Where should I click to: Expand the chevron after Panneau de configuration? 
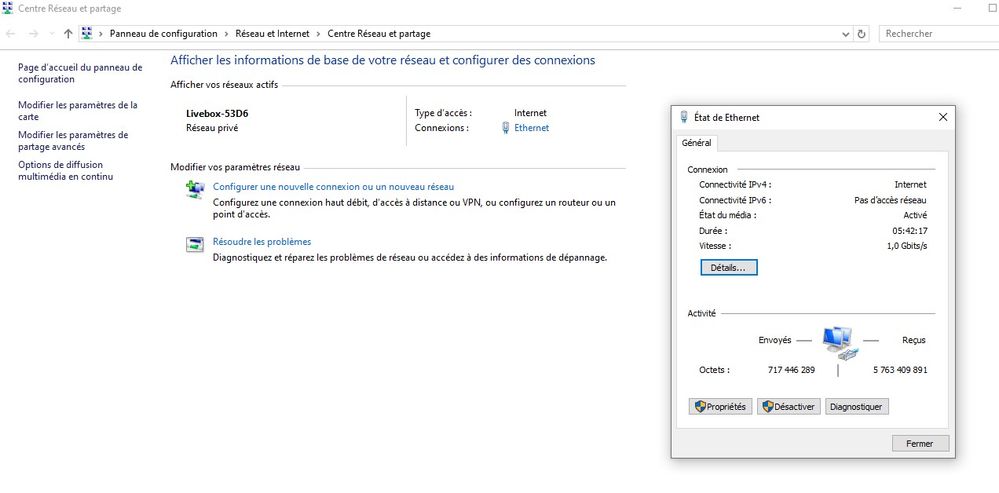226,34
